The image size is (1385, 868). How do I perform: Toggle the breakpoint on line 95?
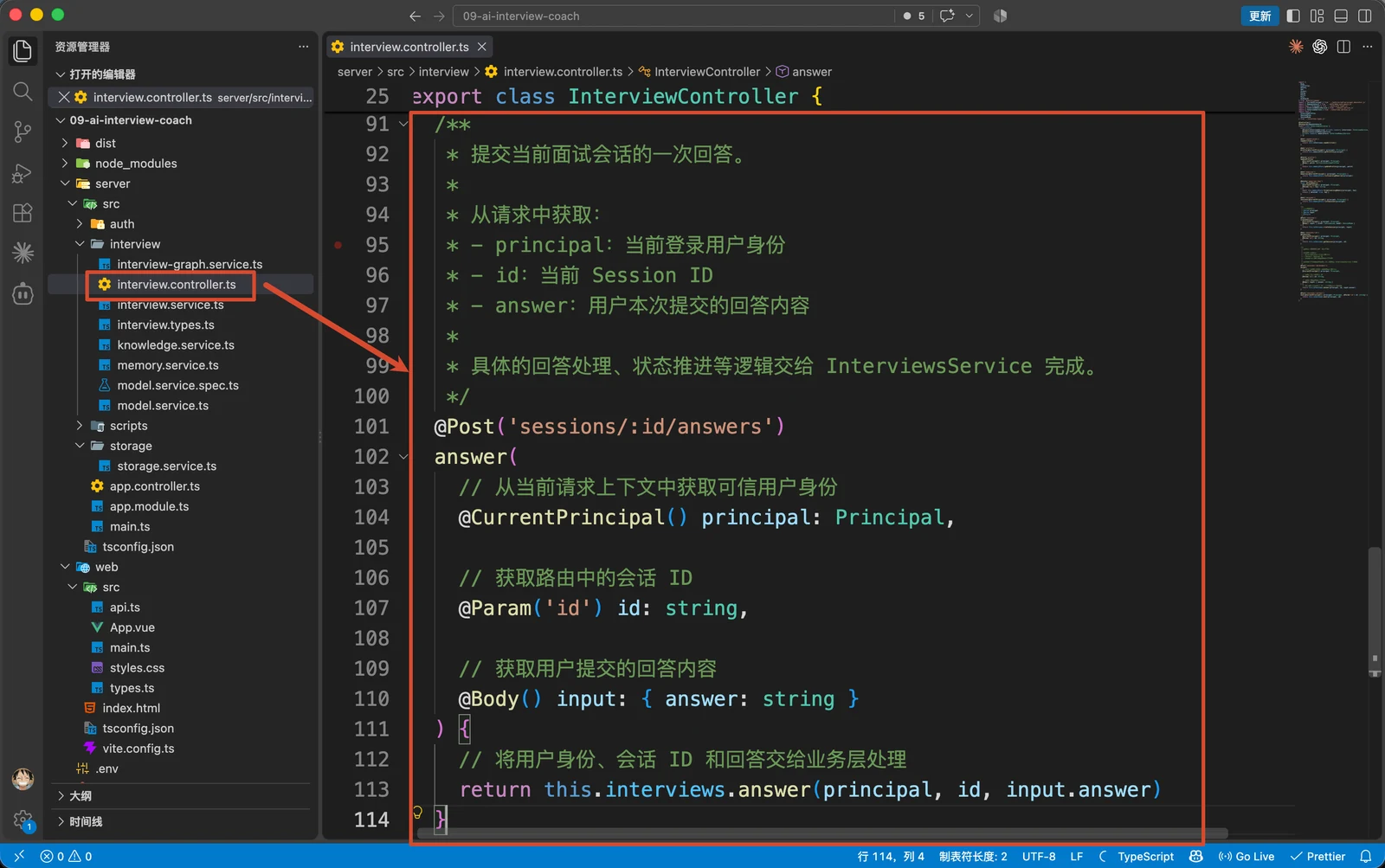tap(338, 245)
